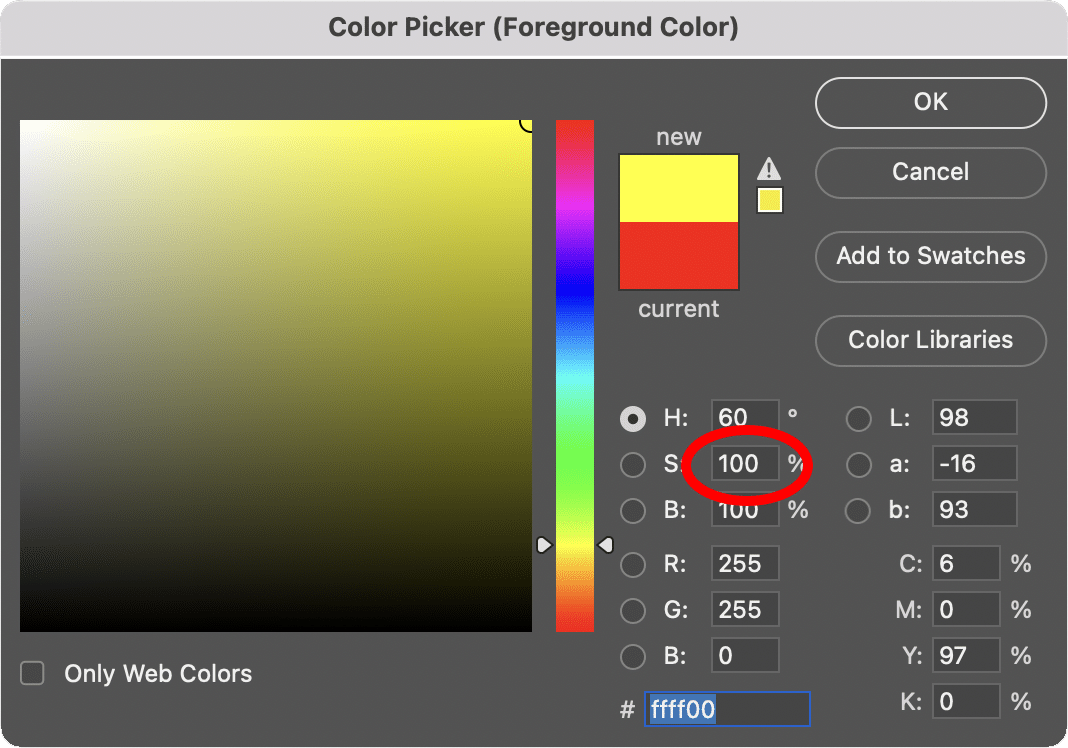Click the hex value input field
This screenshot has height=748, width=1068.
coord(727,709)
